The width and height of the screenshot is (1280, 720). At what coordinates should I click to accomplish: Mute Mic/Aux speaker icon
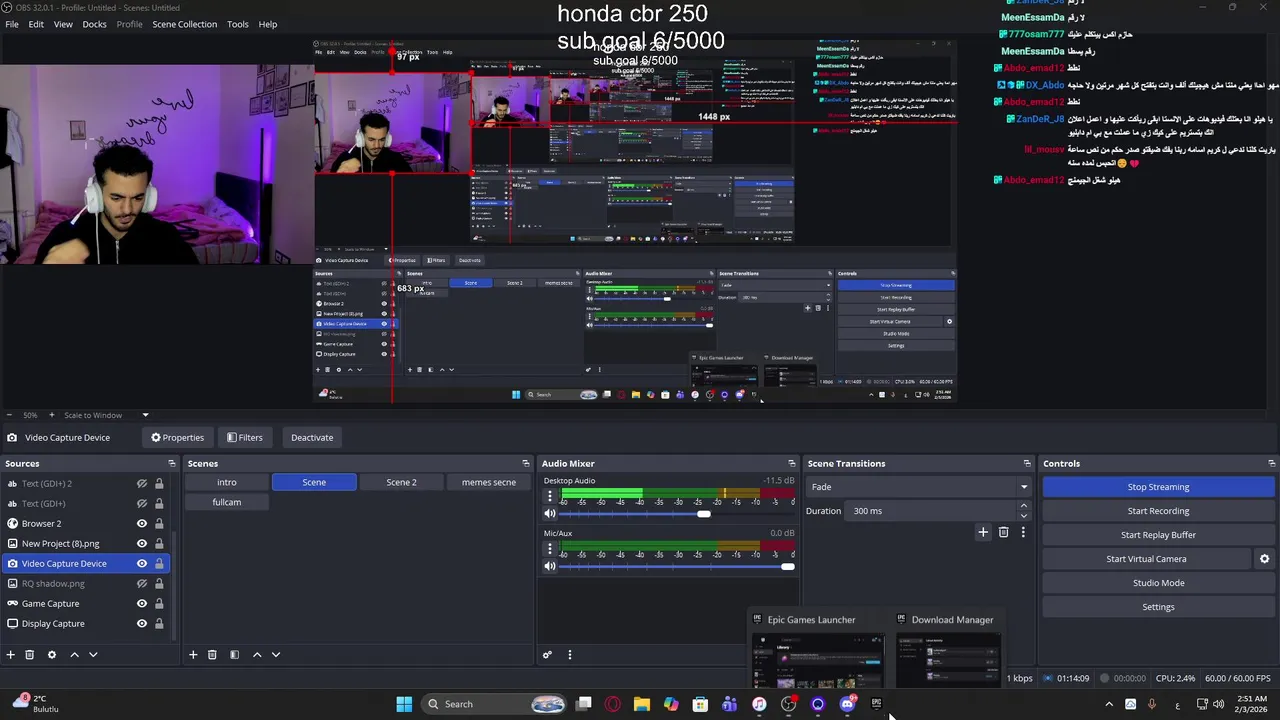pyautogui.click(x=550, y=566)
